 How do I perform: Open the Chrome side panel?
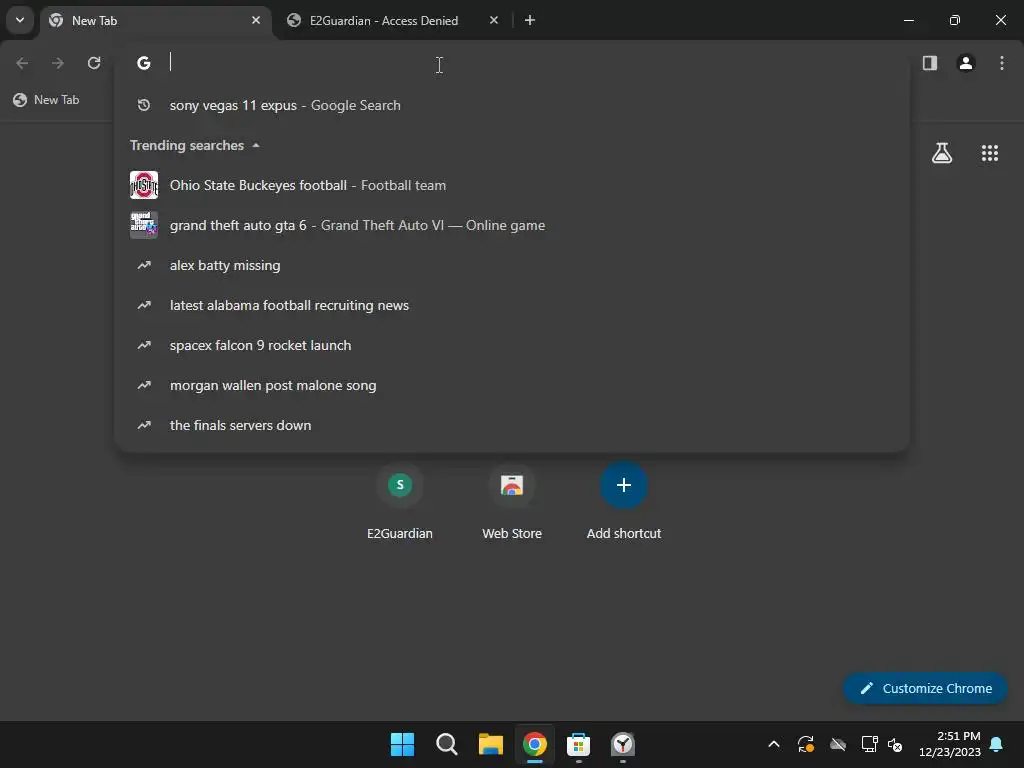point(929,63)
